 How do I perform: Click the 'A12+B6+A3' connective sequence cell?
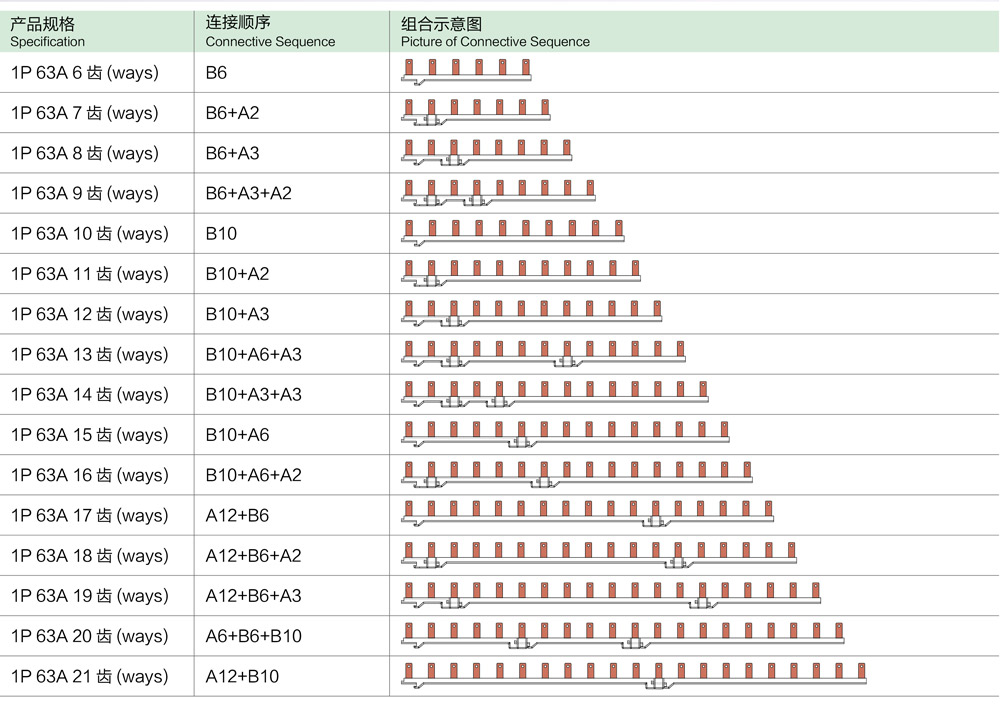(291, 595)
